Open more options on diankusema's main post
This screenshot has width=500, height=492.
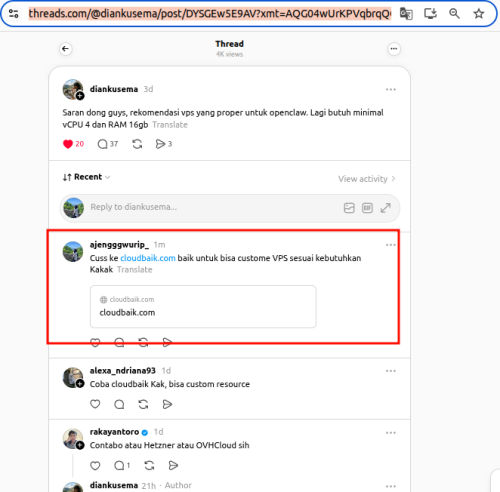click(x=391, y=89)
